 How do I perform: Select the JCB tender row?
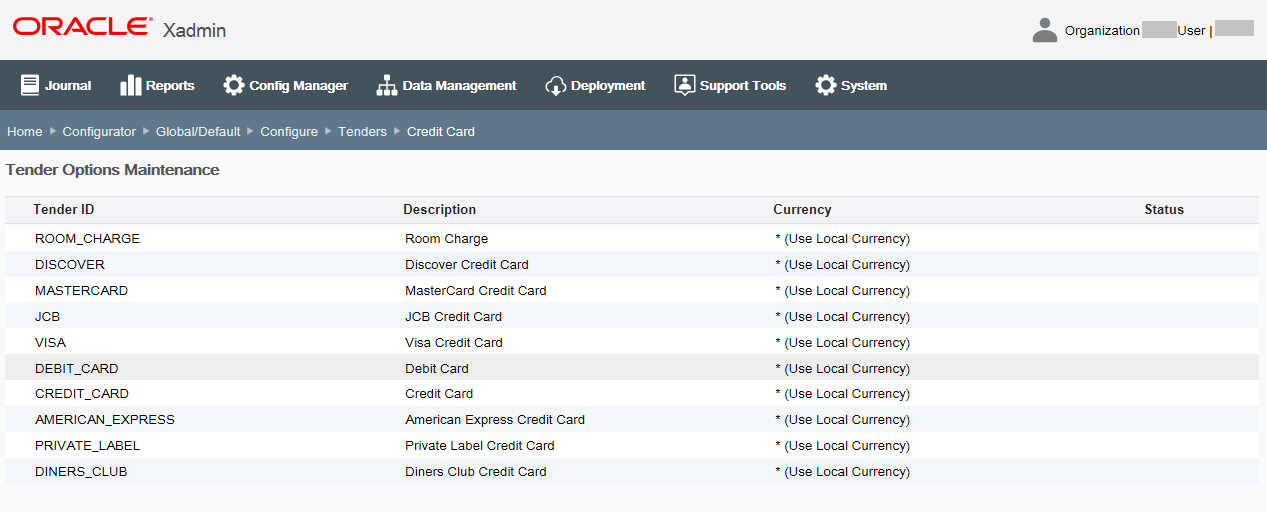tap(632, 317)
